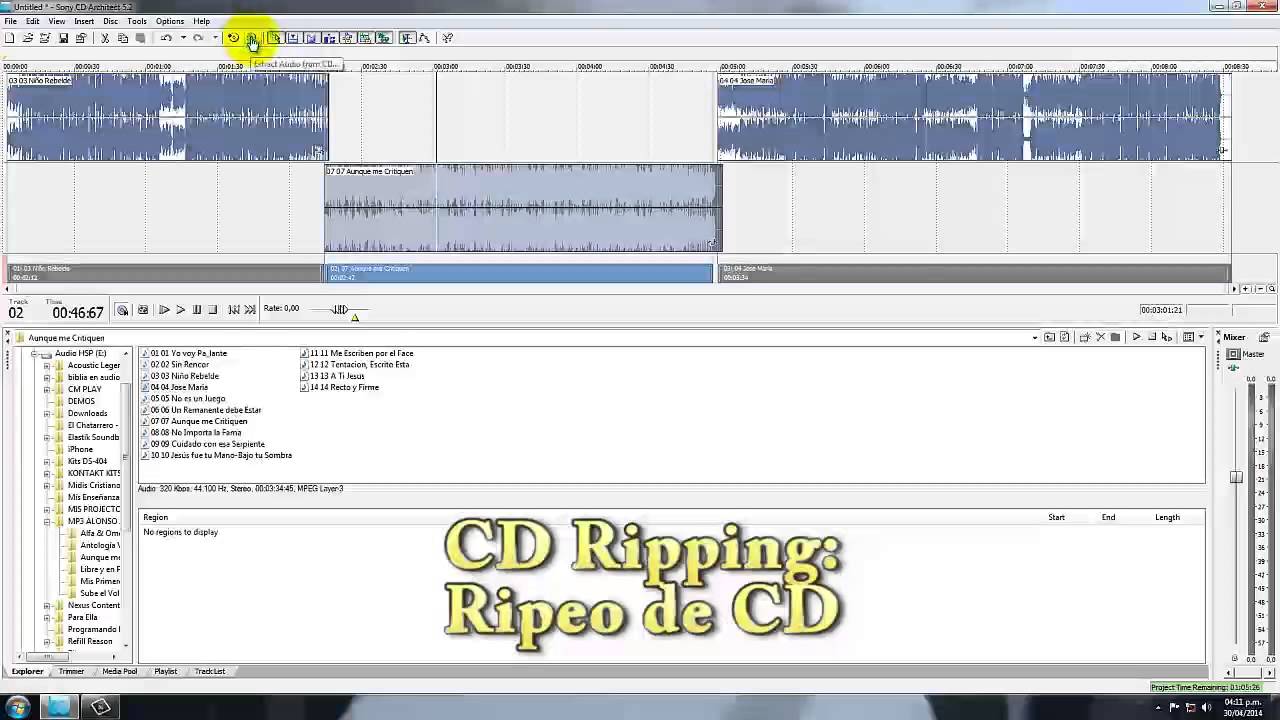Play from start in transport bar
Screen dimensions: 1280x720
(x=164, y=310)
